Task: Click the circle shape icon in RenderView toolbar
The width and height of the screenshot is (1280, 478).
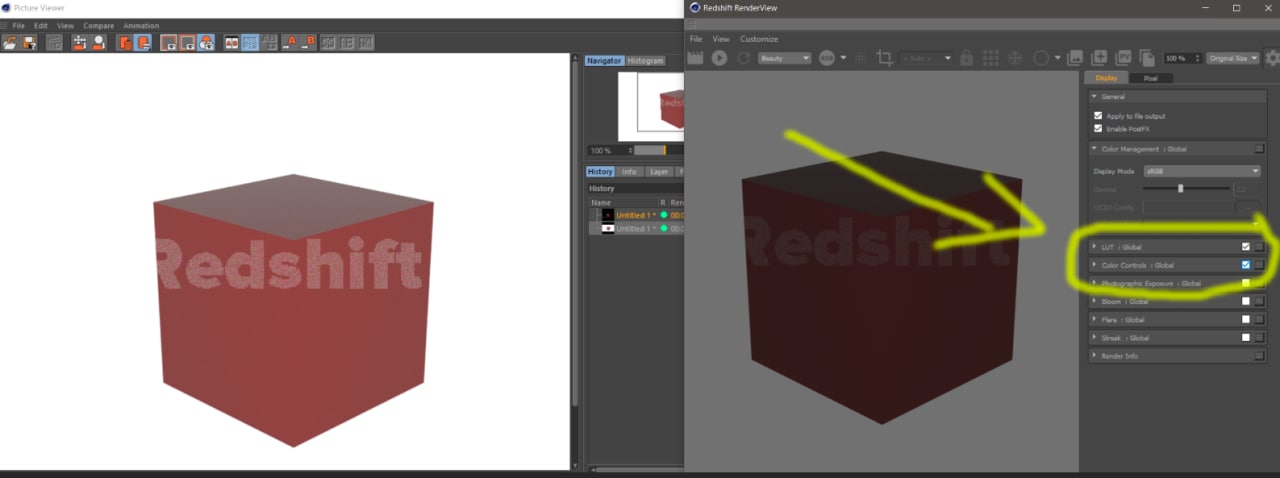Action: coord(1041,58)
